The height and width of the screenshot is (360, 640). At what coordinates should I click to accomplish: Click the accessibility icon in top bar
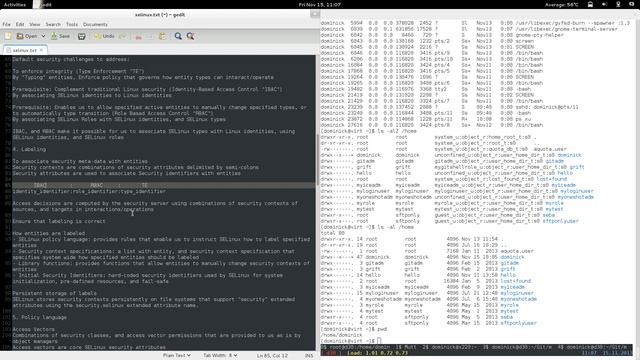(618, 4)
